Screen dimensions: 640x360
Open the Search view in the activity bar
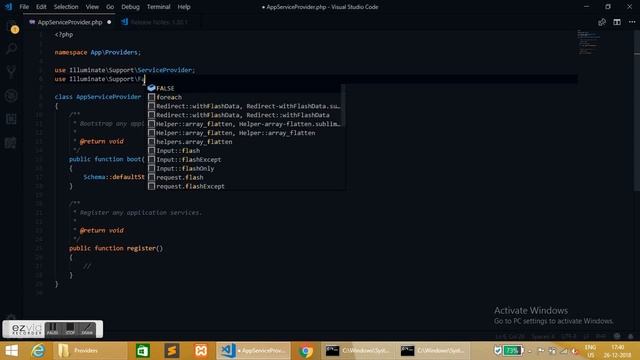click(x=11, y=49)
